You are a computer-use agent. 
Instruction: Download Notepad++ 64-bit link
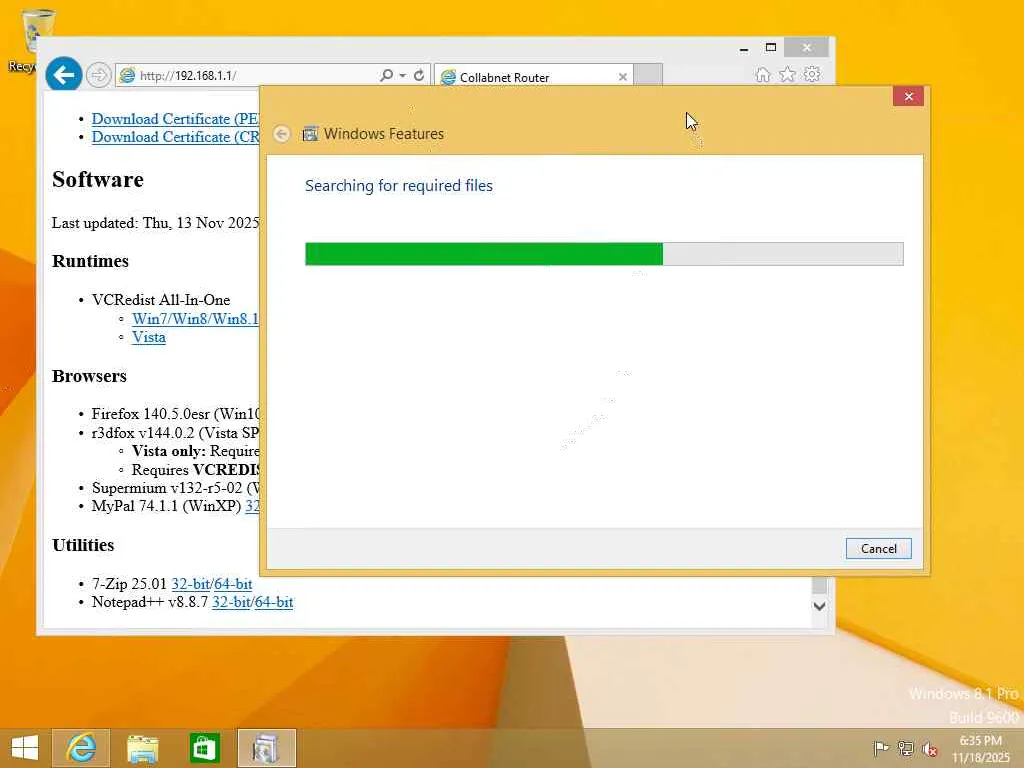(274, 602)
